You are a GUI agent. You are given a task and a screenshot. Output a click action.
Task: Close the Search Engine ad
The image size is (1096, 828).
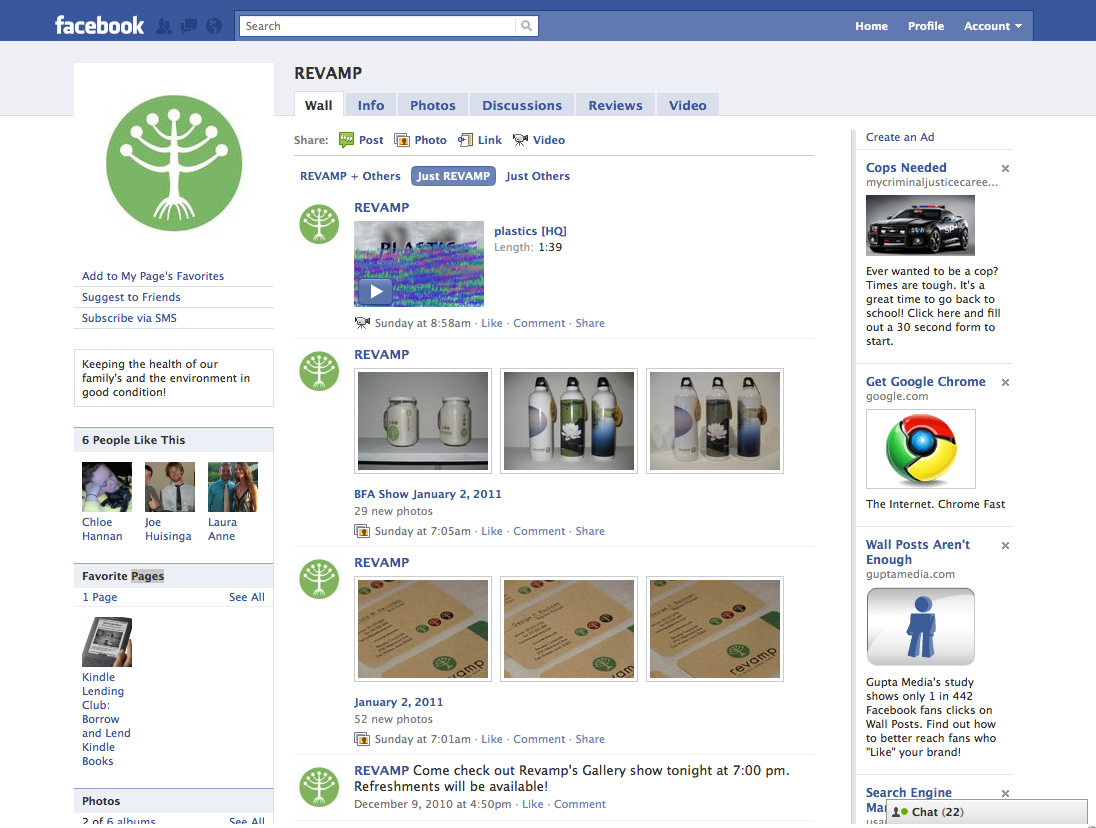[1005, 793]
